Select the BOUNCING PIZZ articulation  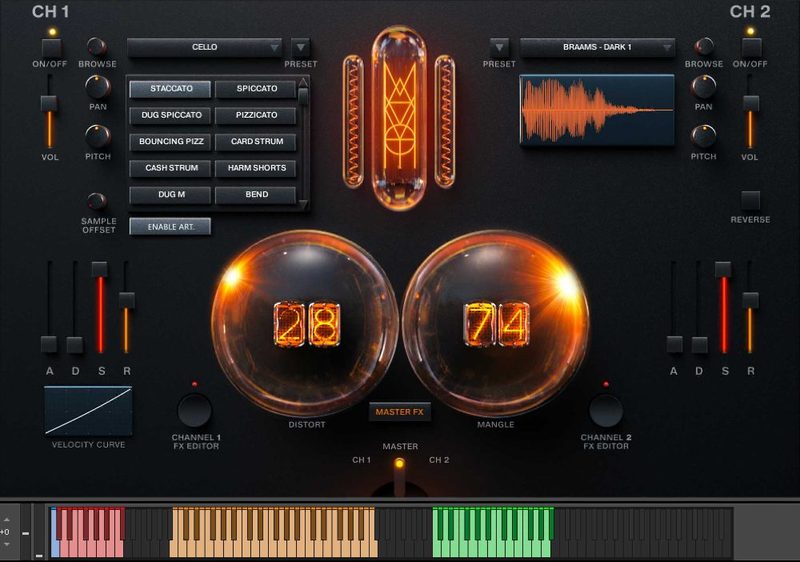(x=170, y=142)
